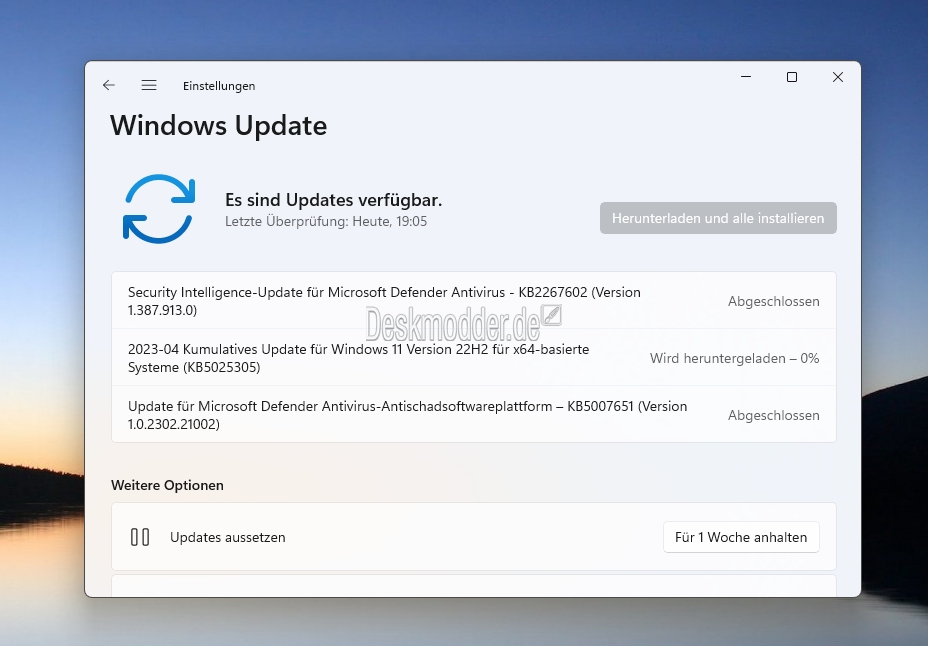Open the hamburger navigation menu
The width and height of the screenshot is (928, 646).
click(149, 85)
